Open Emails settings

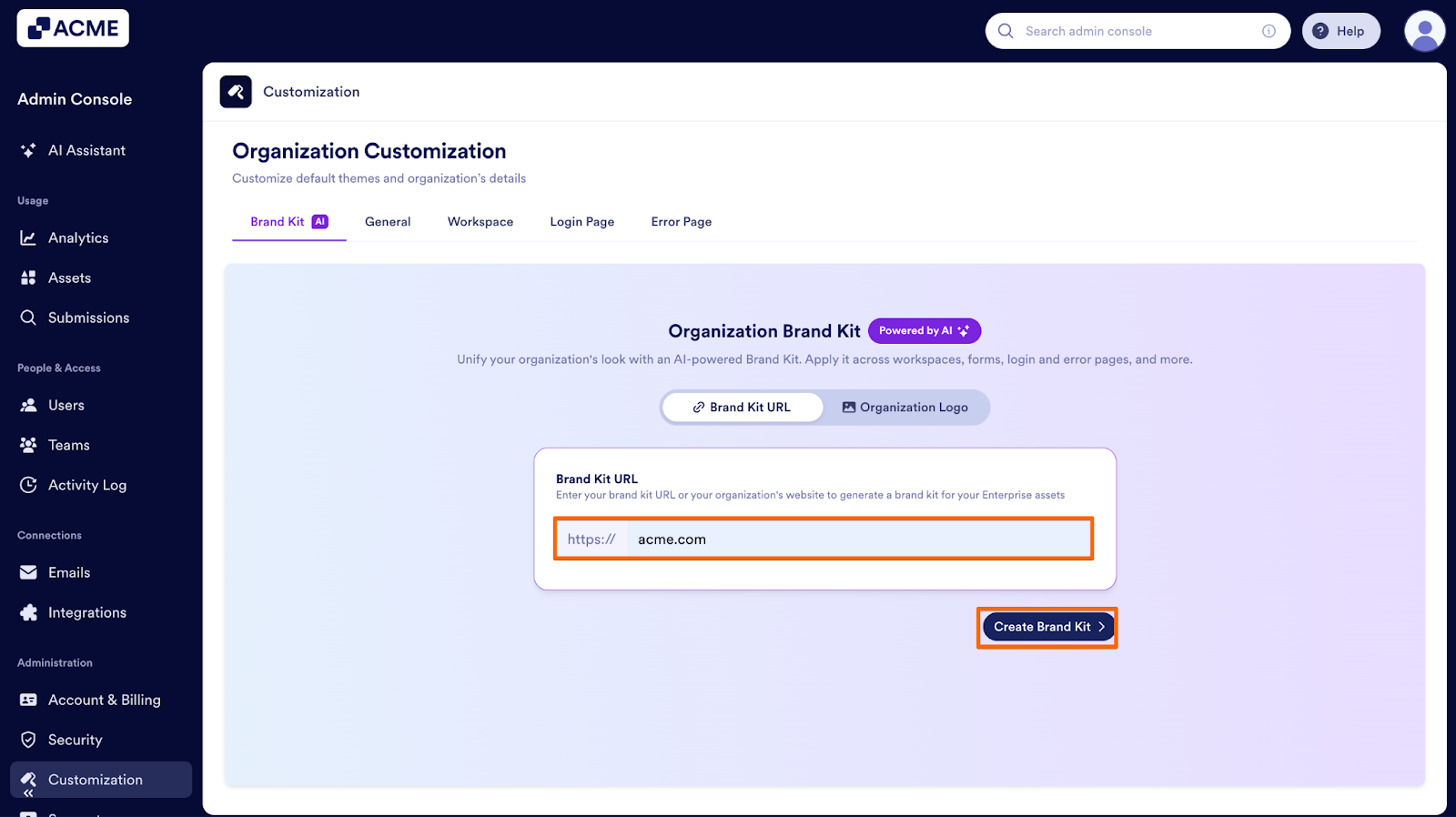[101, 572]
